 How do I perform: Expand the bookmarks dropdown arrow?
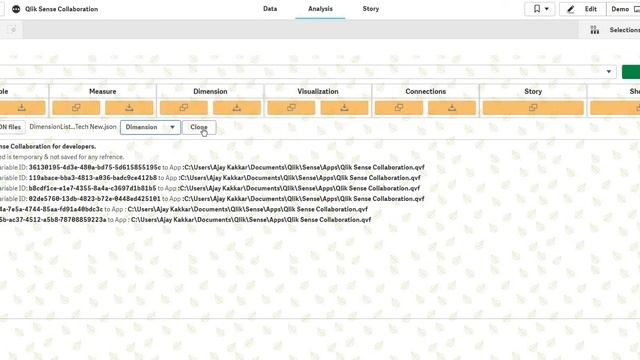point(547,9)
